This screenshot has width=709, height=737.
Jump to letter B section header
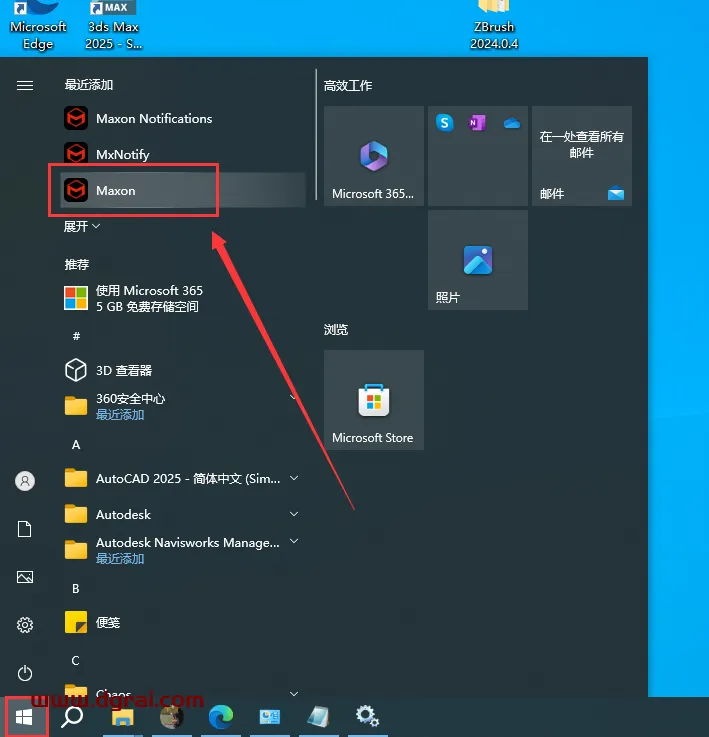(x=76, y=588)
